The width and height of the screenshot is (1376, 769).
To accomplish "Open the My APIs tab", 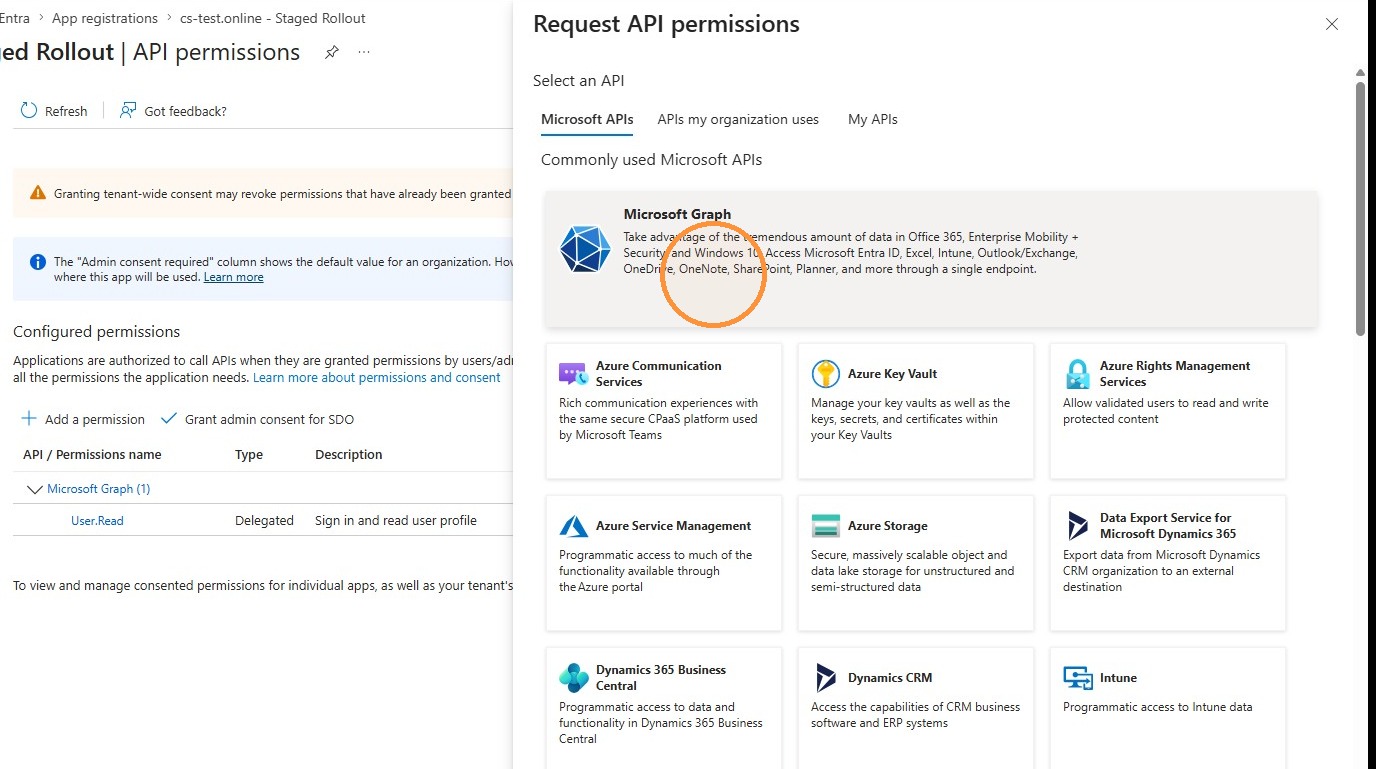I will 873,119.
